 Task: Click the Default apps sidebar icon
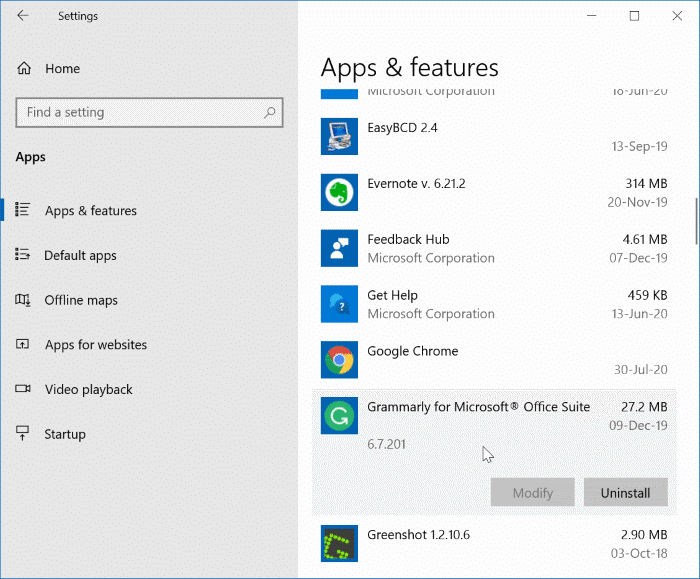pos(22,254)
